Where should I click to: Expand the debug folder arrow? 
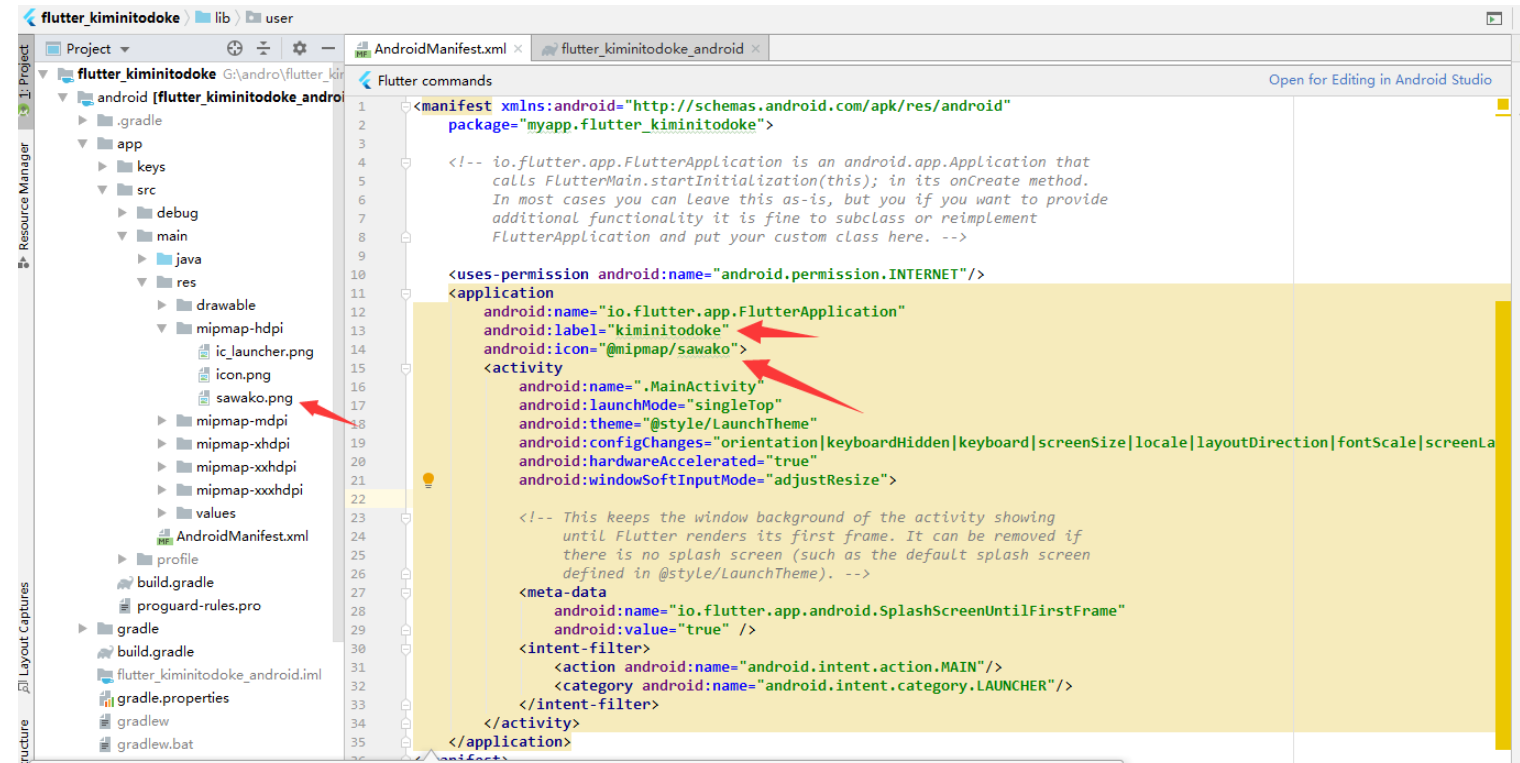pyautogui.click(x=124, y=212)
